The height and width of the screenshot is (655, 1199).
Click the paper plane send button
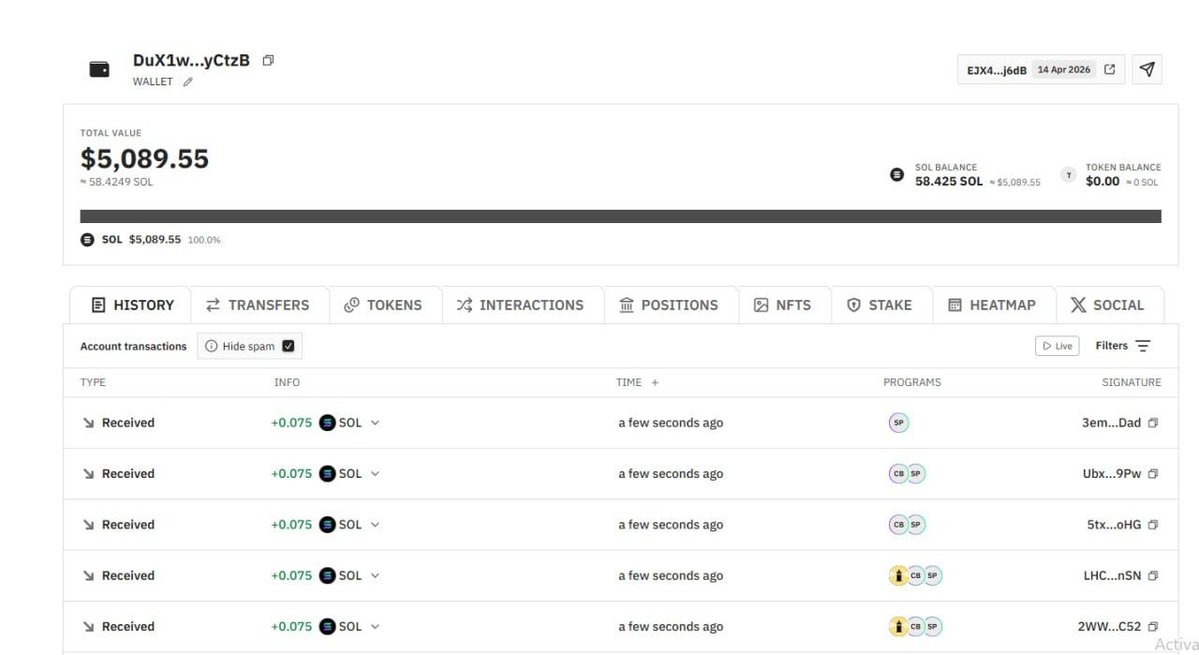pos(1147,70)
